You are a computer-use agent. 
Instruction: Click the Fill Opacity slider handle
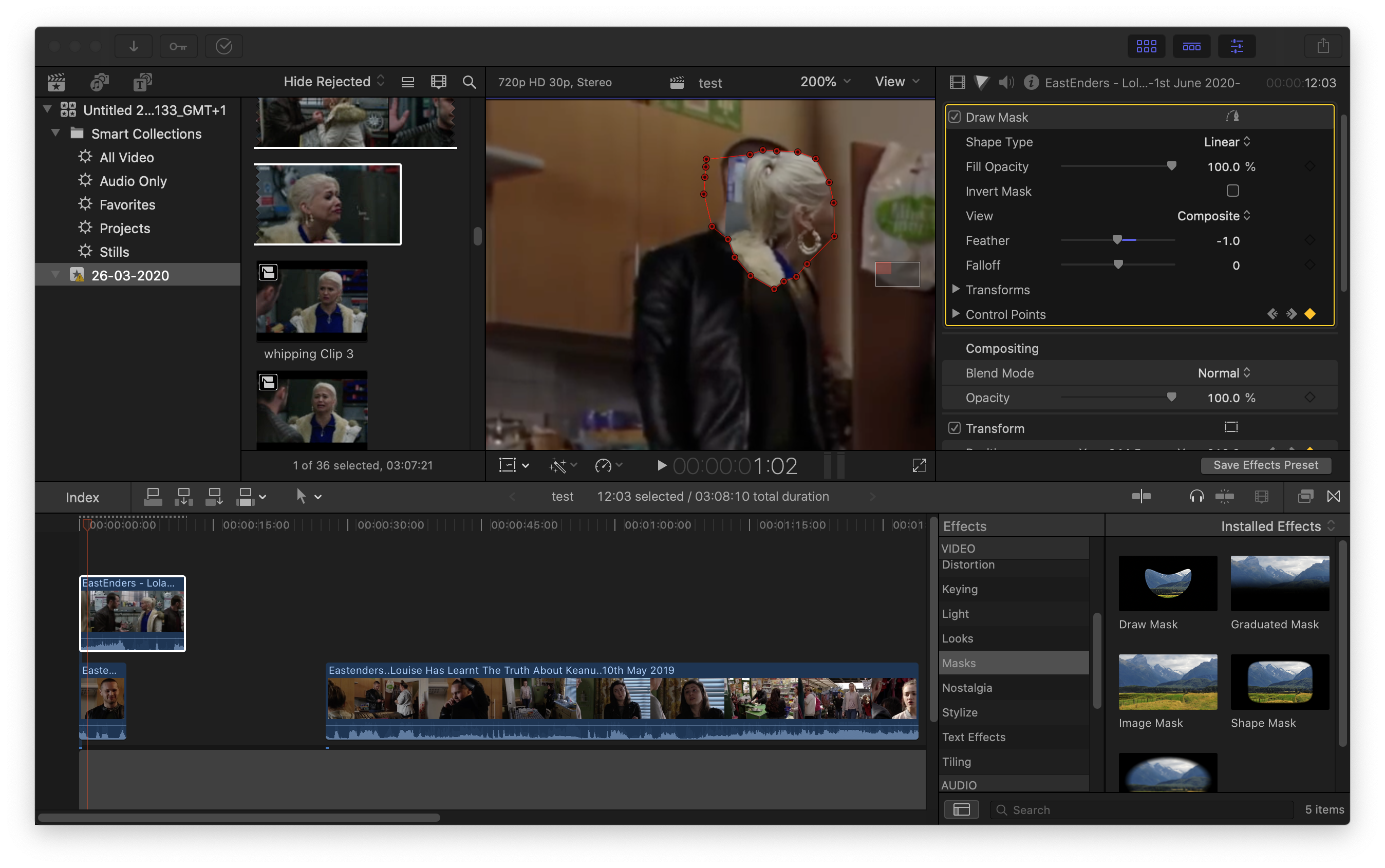1171,166
